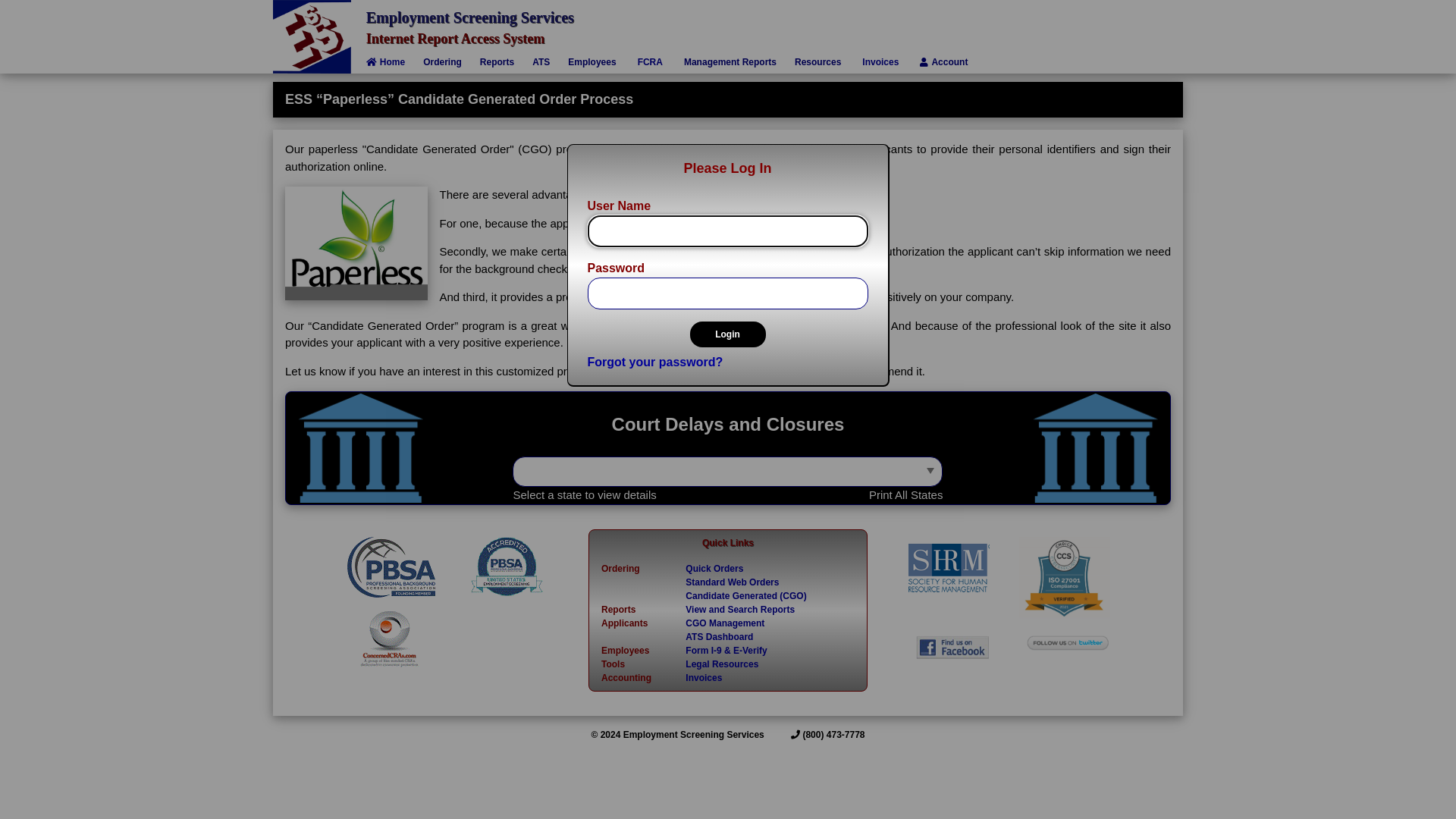The image size is (1456, 819).
Task: Click the SHRM member logo icon
Action: (948, 567)
